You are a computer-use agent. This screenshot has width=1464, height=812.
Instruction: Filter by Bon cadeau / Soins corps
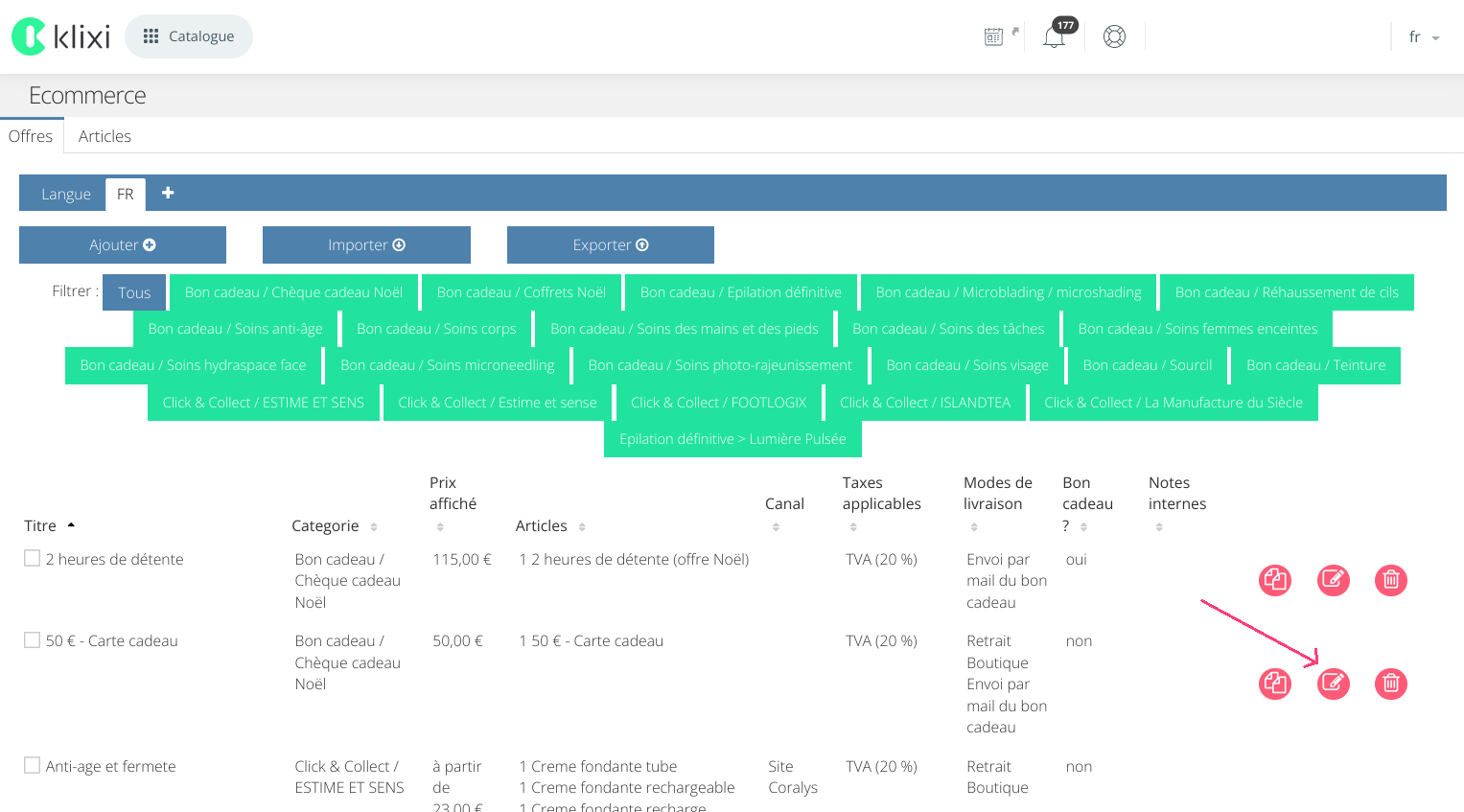click(x=436, y=329)
